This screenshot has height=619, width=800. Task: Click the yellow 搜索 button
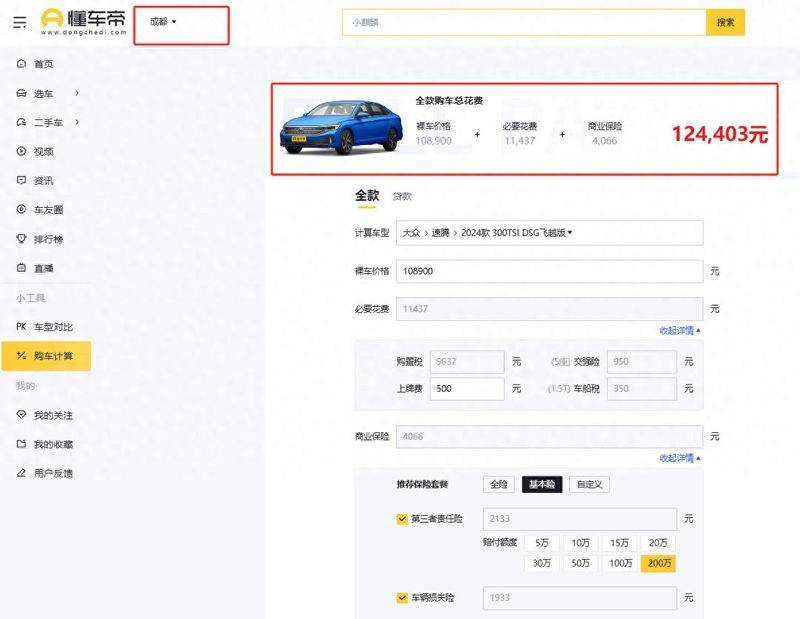point(726,22)
